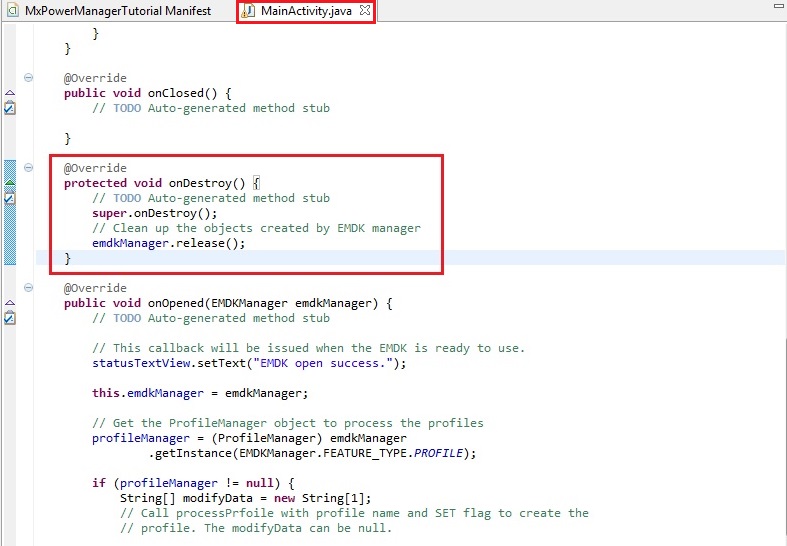The width and height of the screenshot is (787, 546).
Task: Click the green override marker beside onDestroy()
Action: coord(9,183)
